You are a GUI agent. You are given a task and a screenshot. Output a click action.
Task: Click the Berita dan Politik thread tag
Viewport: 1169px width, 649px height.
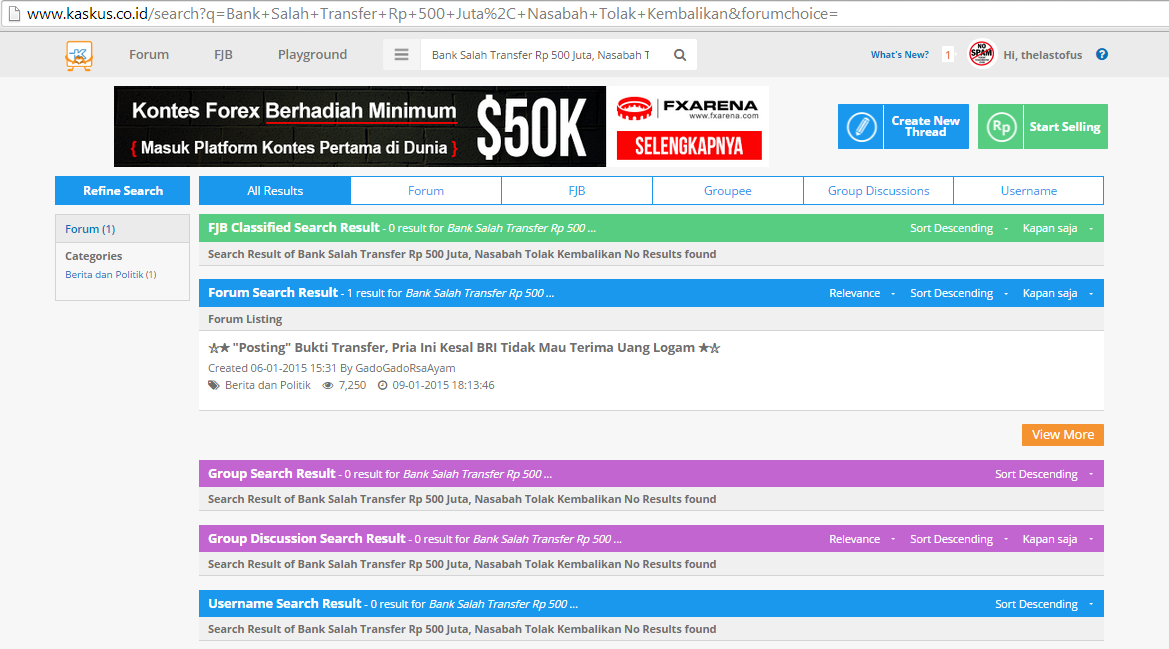point(268,385)
